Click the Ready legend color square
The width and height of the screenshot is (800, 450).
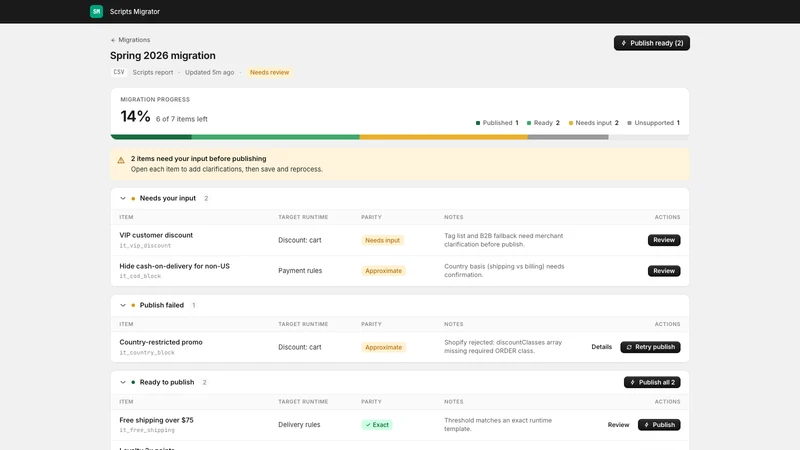(529, 123)
